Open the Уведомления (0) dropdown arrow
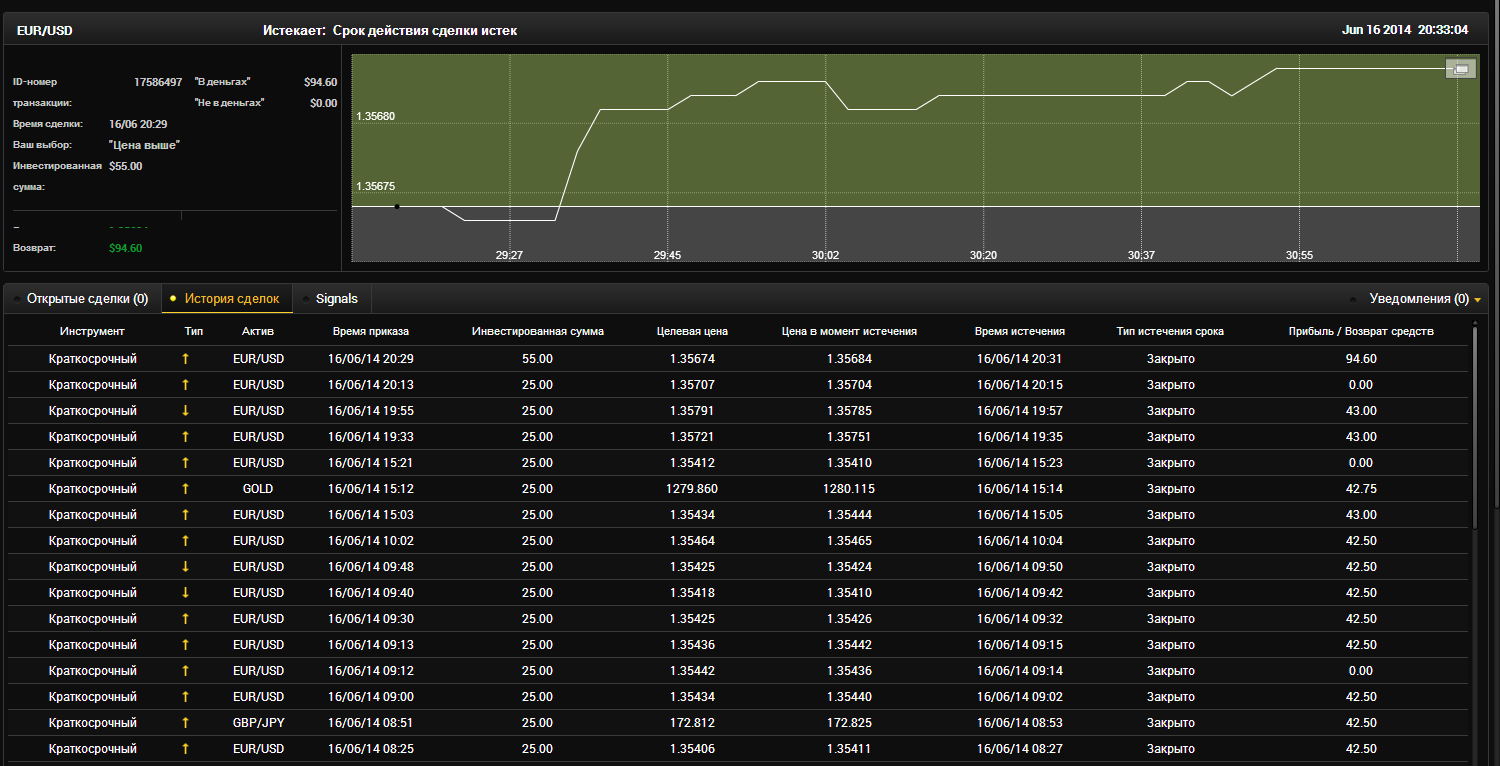The width and height of the screenshot is (1500, 766). pos(1477,299)
